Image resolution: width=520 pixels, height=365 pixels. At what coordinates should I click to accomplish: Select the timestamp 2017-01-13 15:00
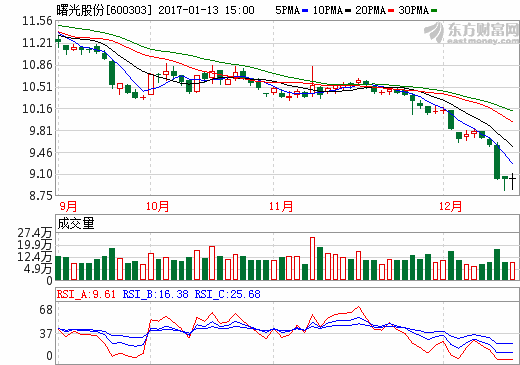(206, 10)
